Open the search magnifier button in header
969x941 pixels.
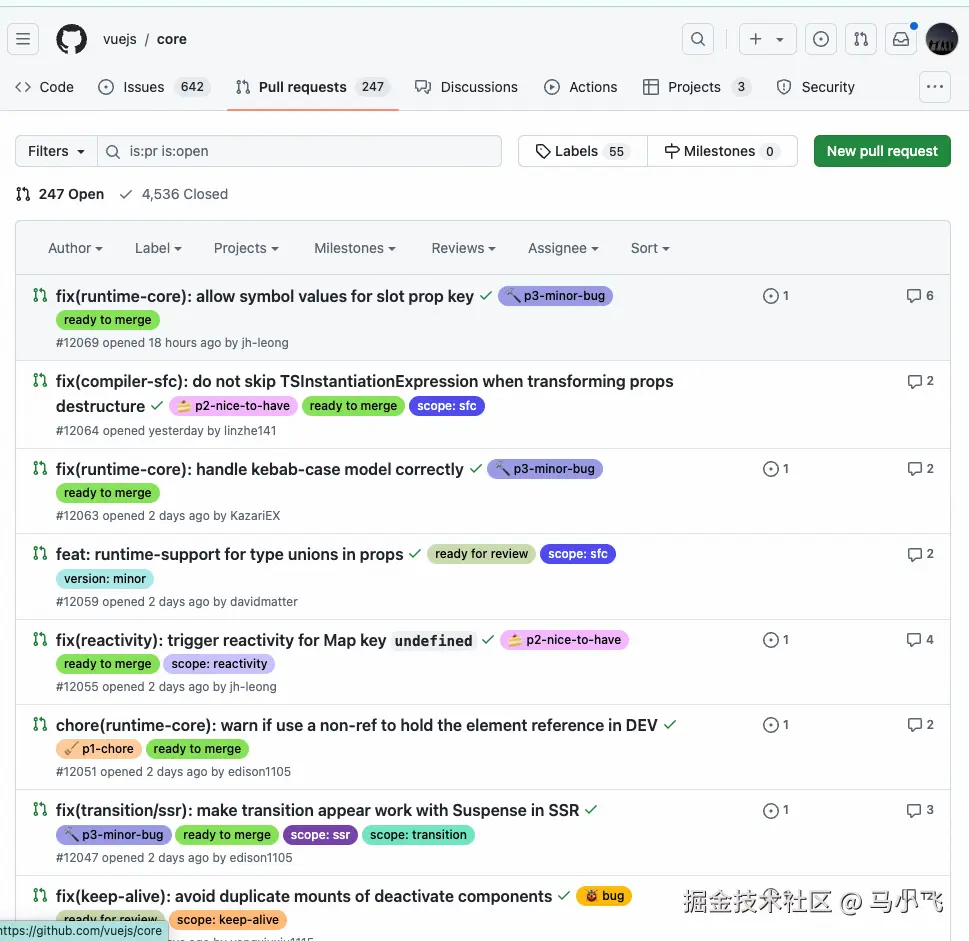pos(698,39)
